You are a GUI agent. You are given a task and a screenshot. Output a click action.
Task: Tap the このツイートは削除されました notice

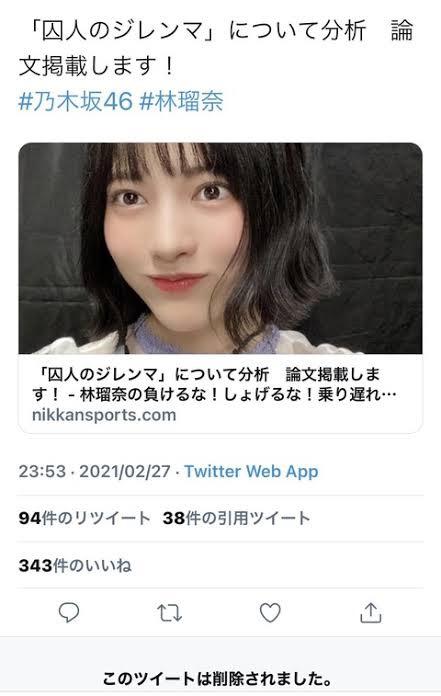point(217,679)
